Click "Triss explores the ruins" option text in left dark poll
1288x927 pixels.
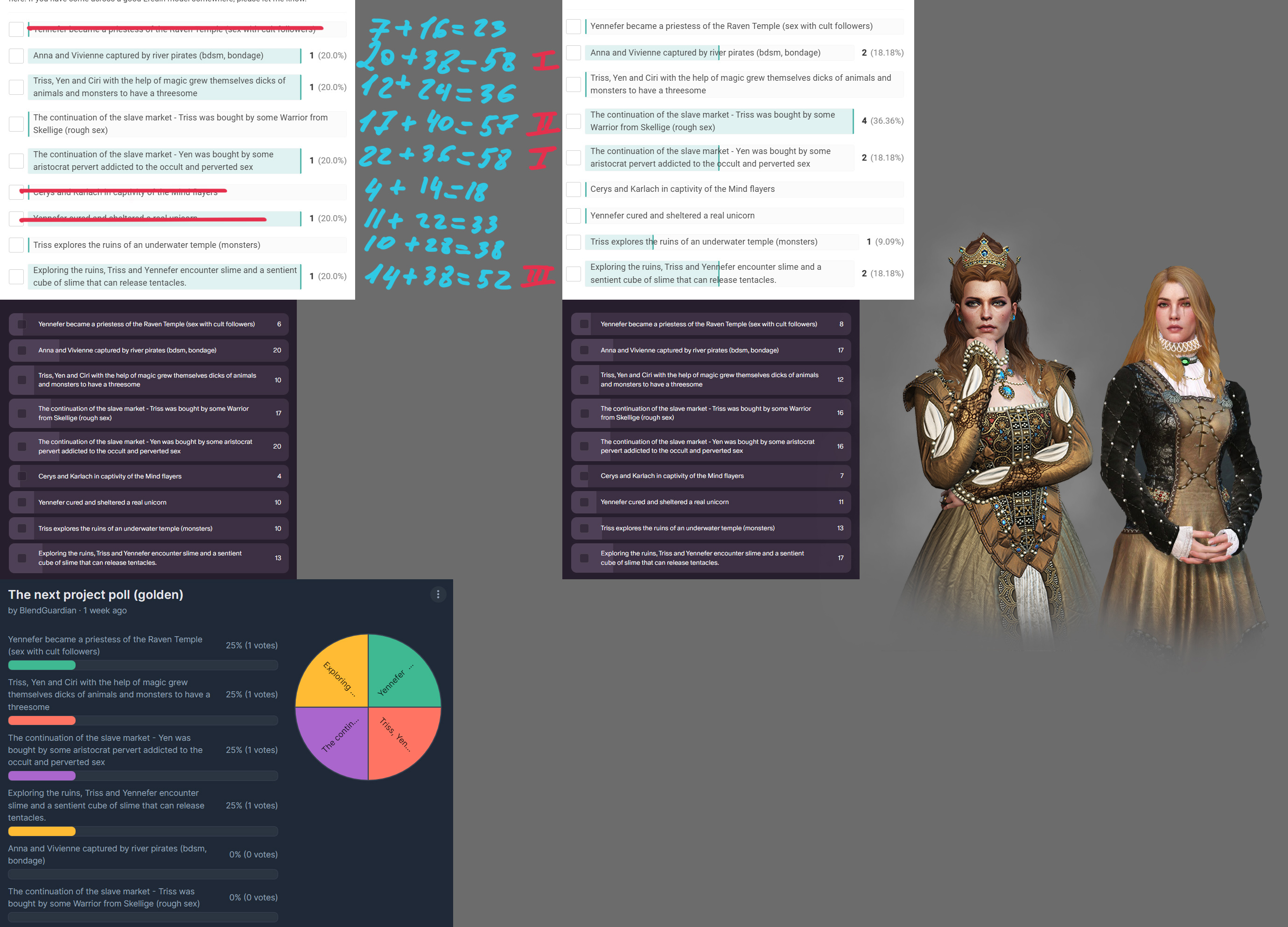pos(126,528)
